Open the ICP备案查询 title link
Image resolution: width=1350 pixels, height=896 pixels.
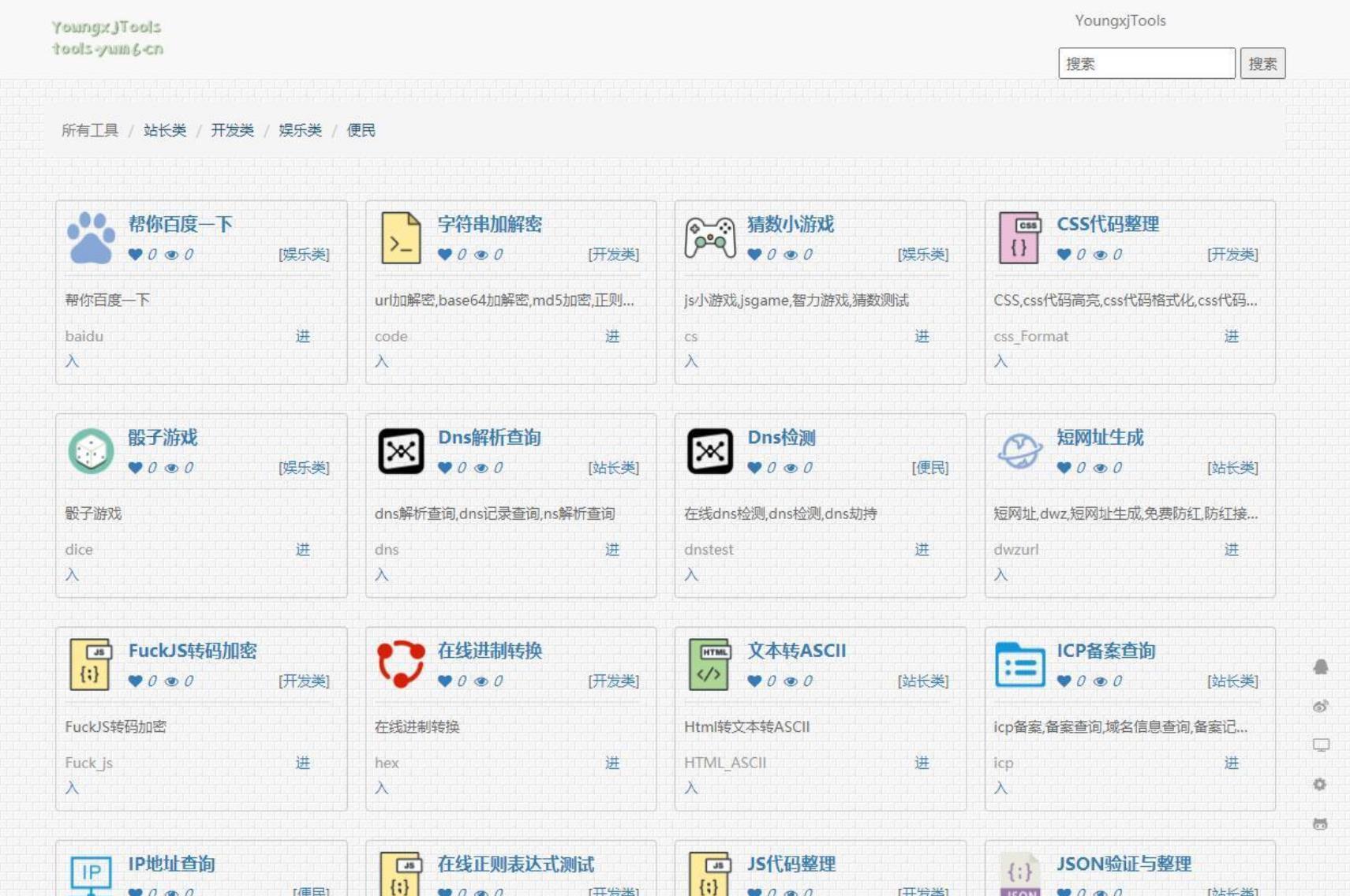coord(1106,651)
